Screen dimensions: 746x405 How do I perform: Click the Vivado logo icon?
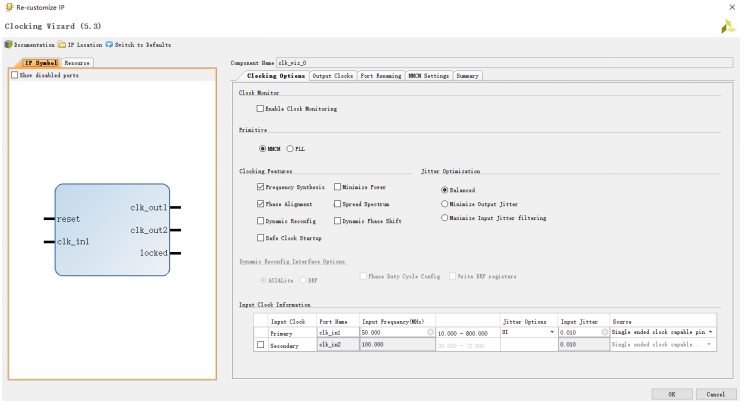click(727, 26)
